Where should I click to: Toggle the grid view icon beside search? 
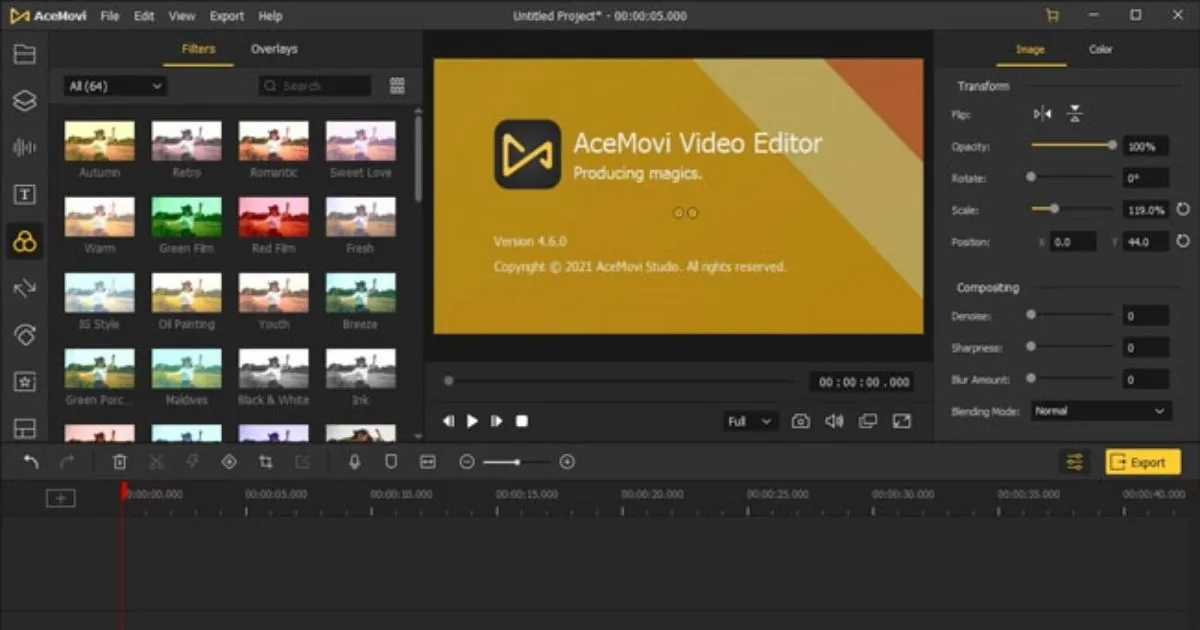[397, 86]
